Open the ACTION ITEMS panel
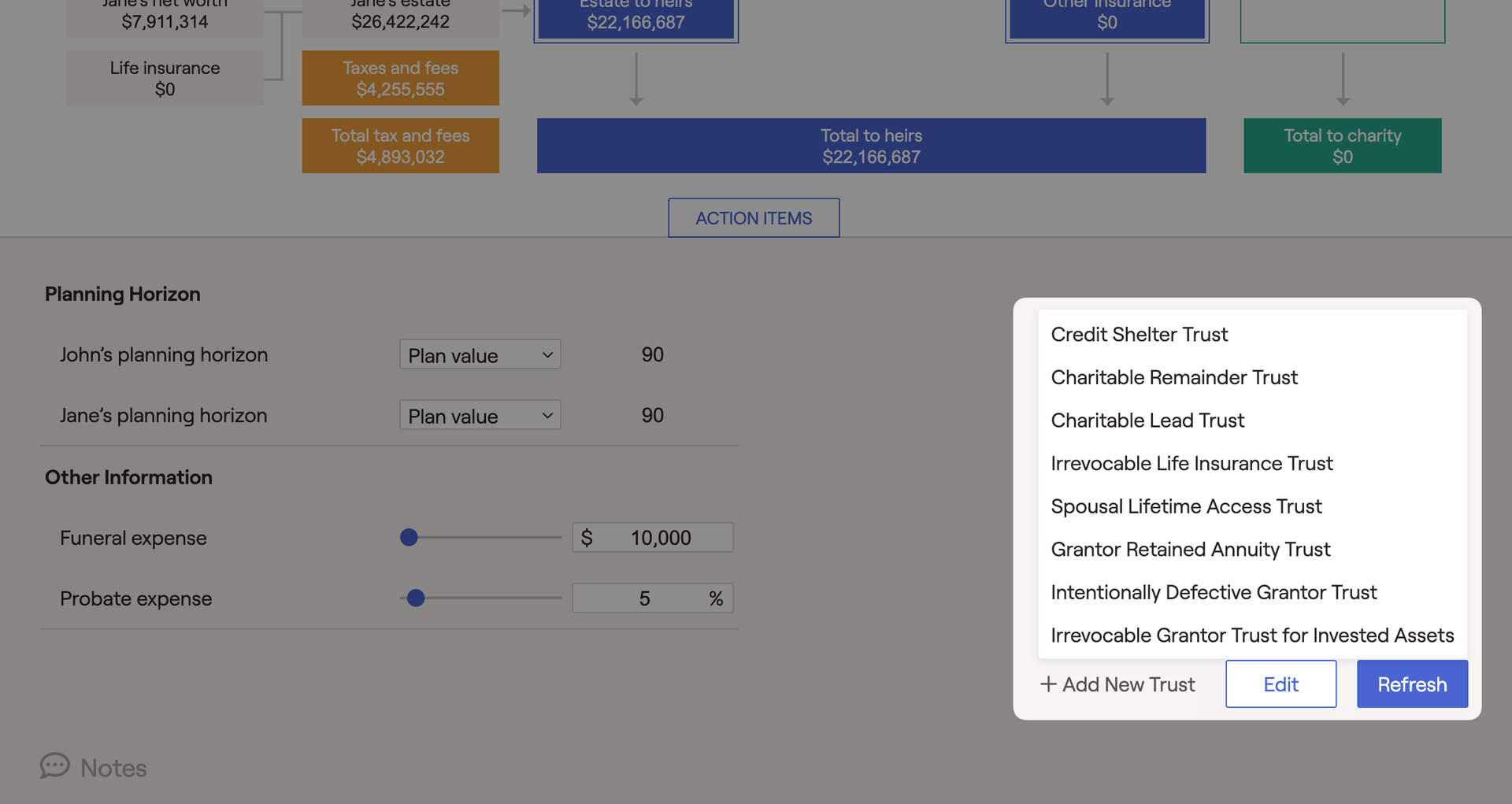This screenshot has width=1512, height=804. [x=754, y=218]
